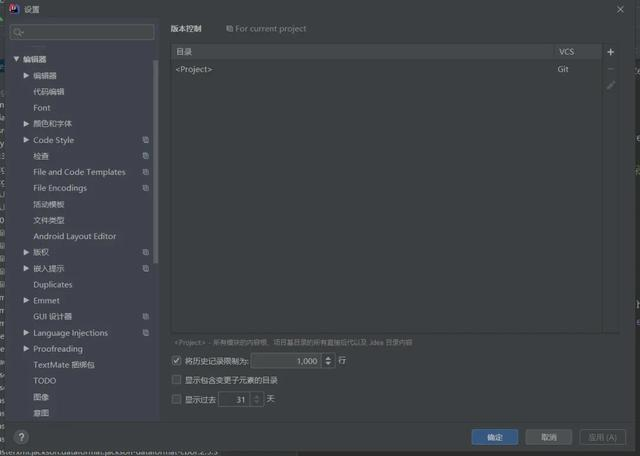640x456 pixels.
Task: Select 意图 in the tree
Action: coord(41,413)
